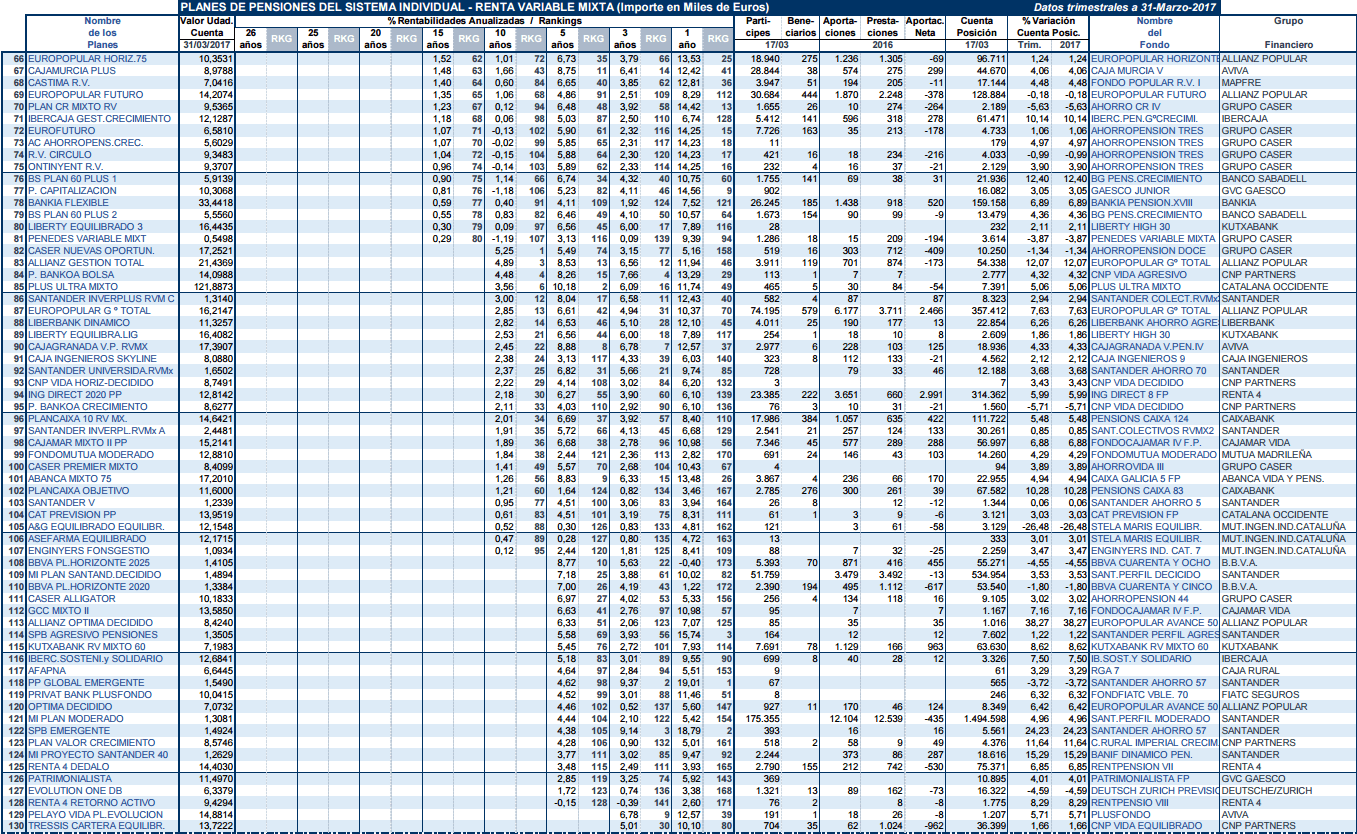Image resolution: width=1357 pixels, height=834 pixels.
Task: Click unit value '33,4418' in BANKIA FLEXIBLE row
Action: [x=216, y=203]
